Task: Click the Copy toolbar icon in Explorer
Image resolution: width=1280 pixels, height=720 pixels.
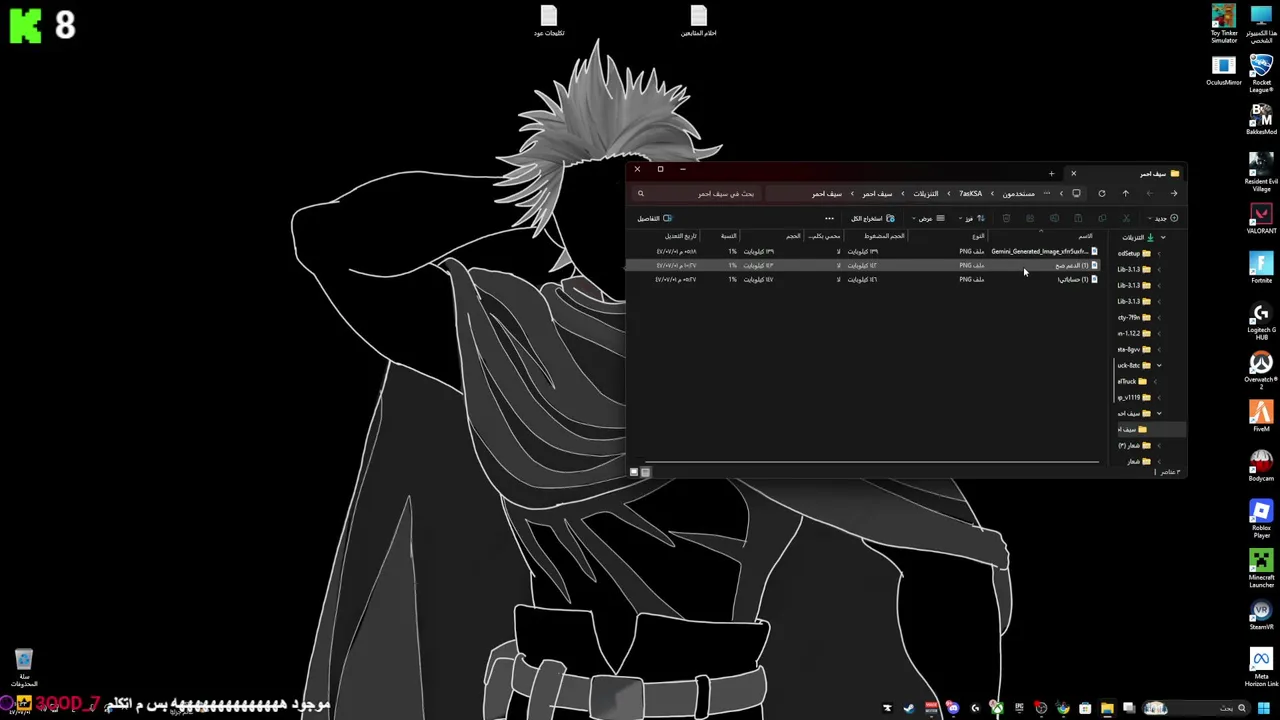Action: [x=1102, y=218]
